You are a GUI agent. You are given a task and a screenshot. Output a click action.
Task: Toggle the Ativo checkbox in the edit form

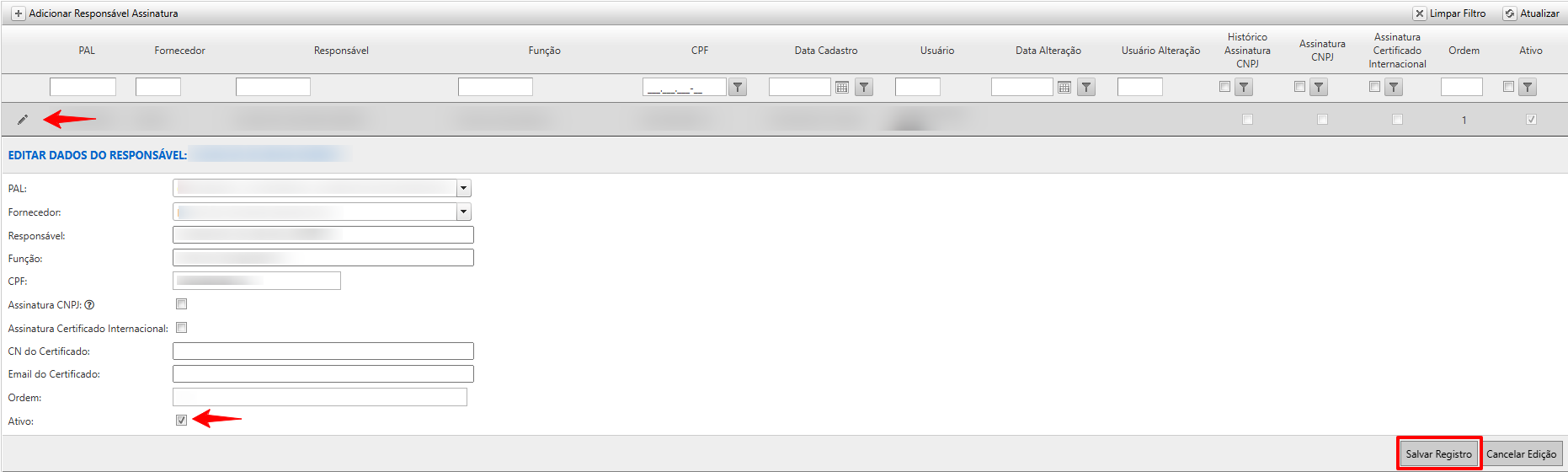[181, 420]
